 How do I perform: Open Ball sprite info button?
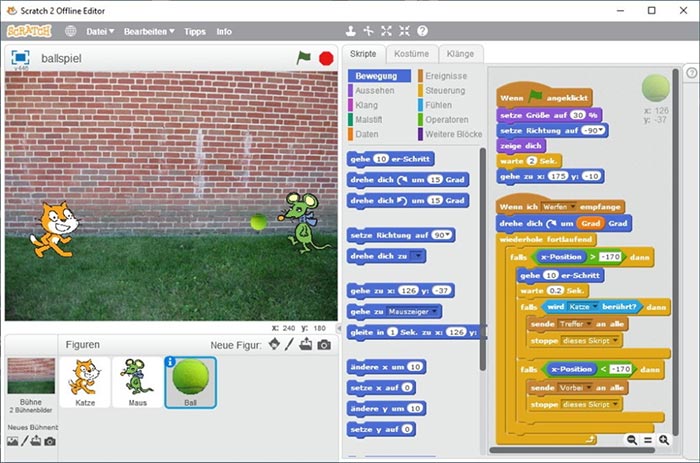(170, 362)
